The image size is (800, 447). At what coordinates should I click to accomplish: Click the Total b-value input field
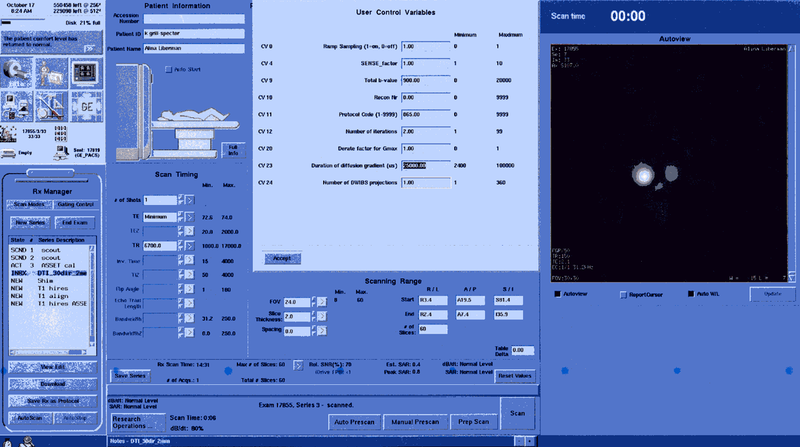click(420, 80)
